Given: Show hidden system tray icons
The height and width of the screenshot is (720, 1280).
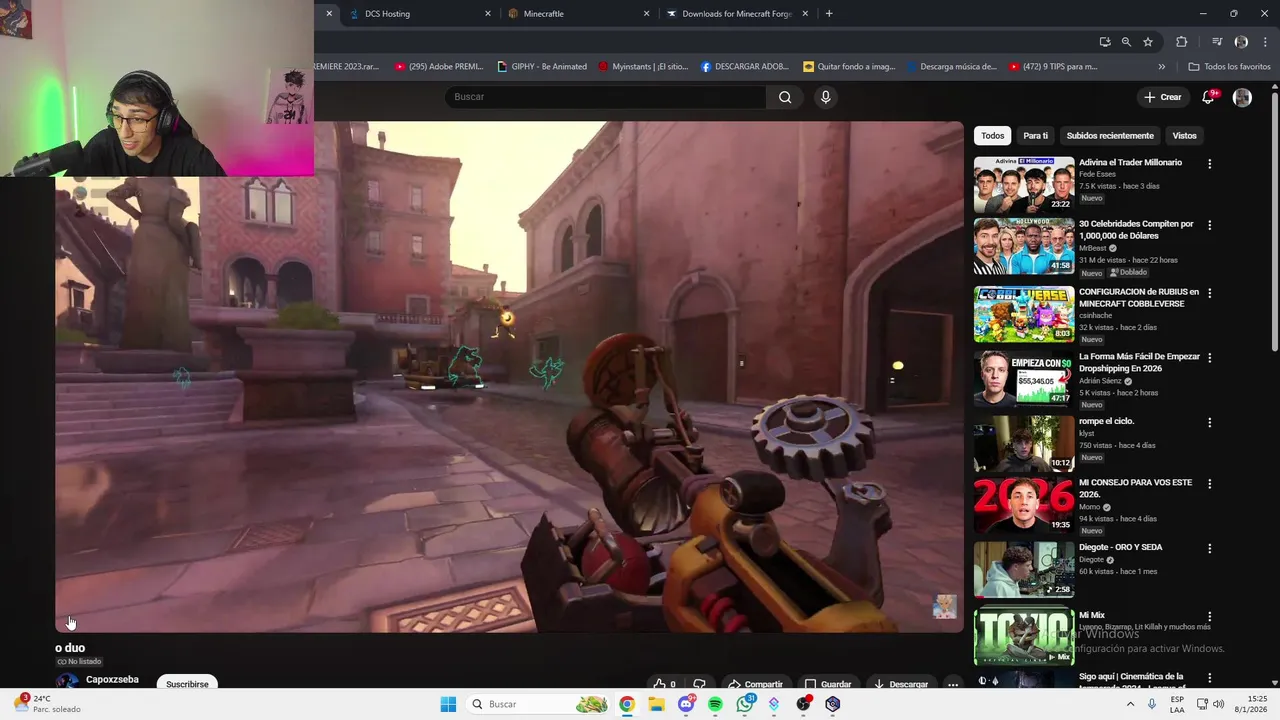Looking at the screenshot, I should 1131,704.
